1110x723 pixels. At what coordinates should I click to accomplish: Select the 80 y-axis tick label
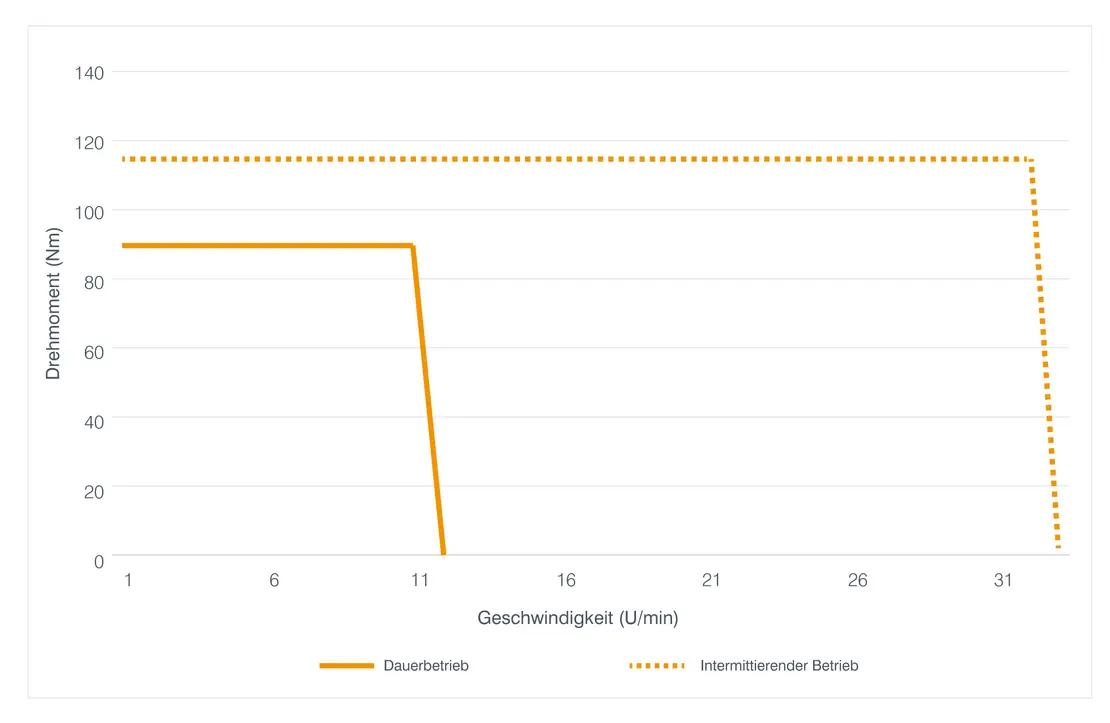click(x=94, y=281)
